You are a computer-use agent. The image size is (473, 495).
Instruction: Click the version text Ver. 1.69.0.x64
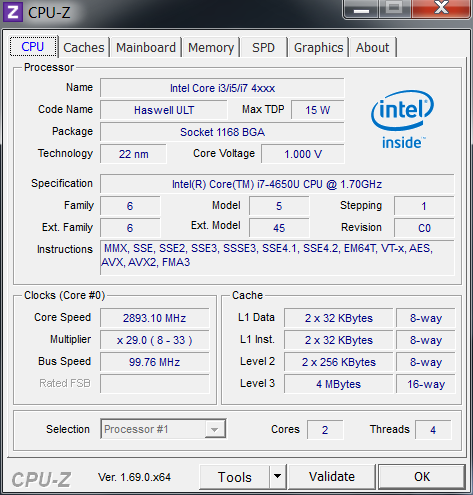point(134,477)
